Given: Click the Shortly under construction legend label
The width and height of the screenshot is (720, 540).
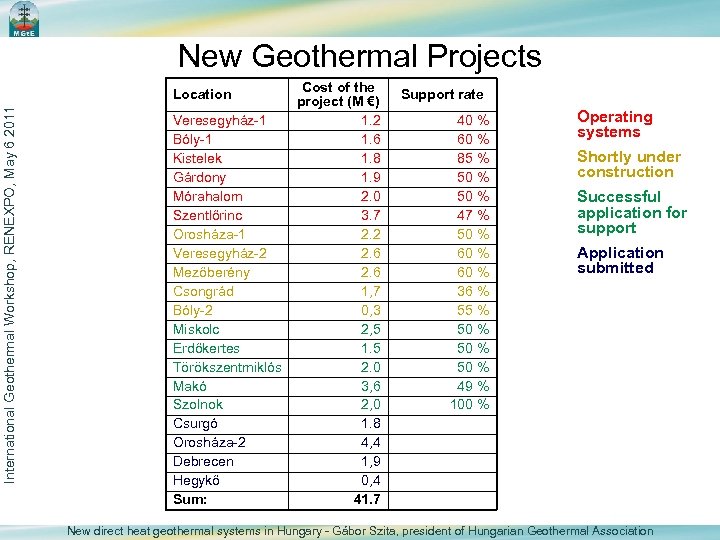Looking at the screenshot, I should click(629, 164).
